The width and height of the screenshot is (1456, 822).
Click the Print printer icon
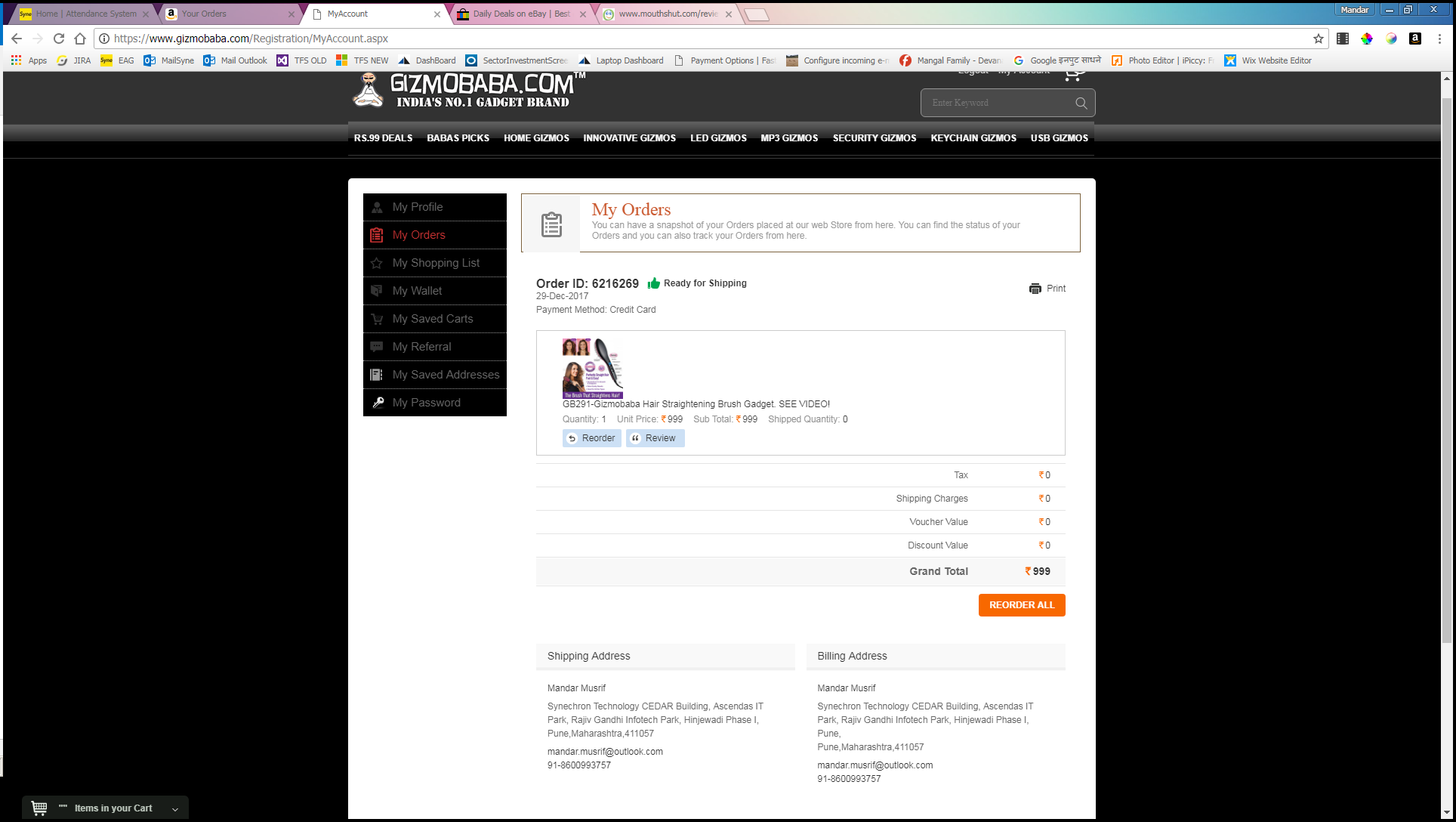tap(1035, 289)
